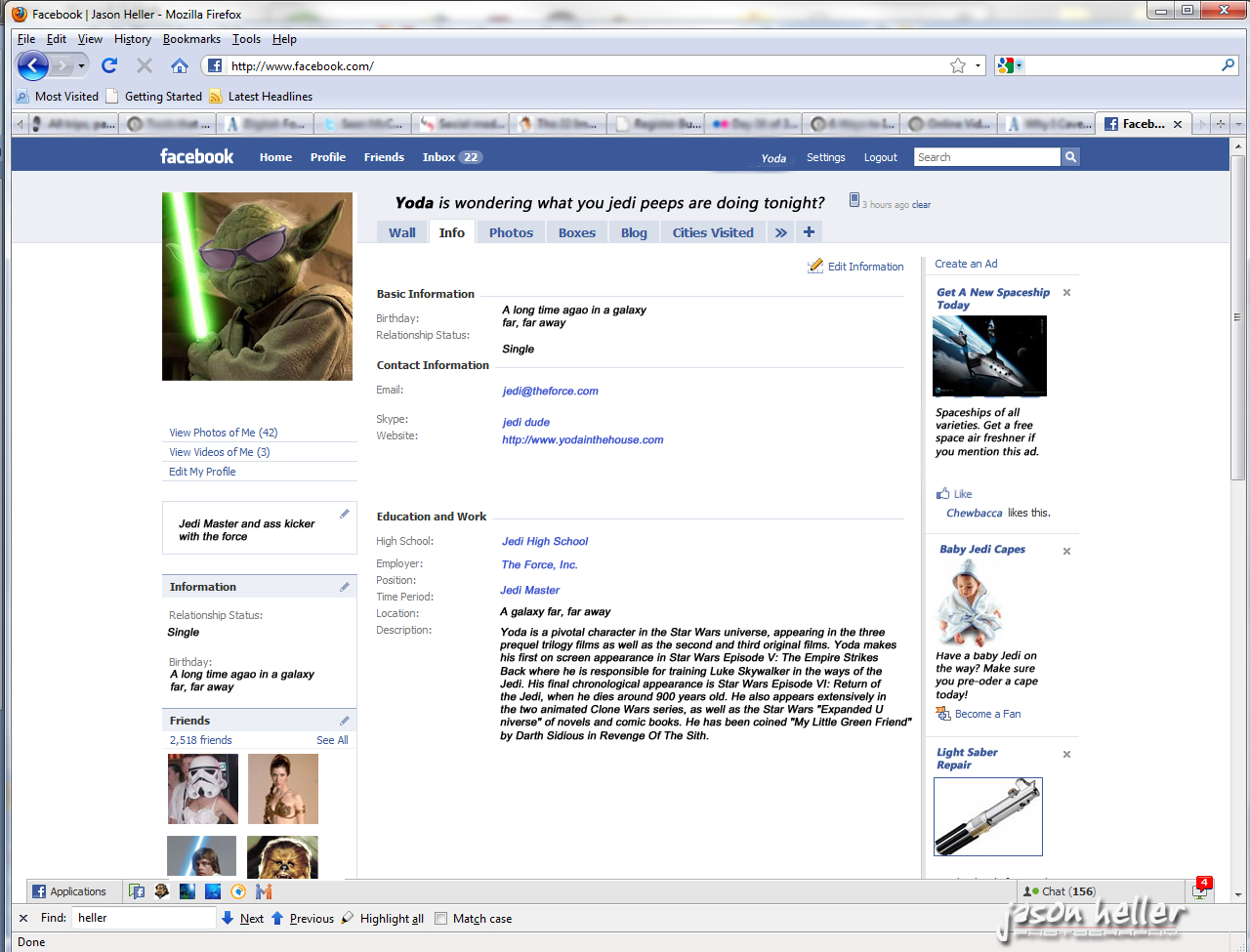Click the thumbs-up Like icon under spaceship ad
The height and width of the screenshot is (952, 1250).
(942, 494)
